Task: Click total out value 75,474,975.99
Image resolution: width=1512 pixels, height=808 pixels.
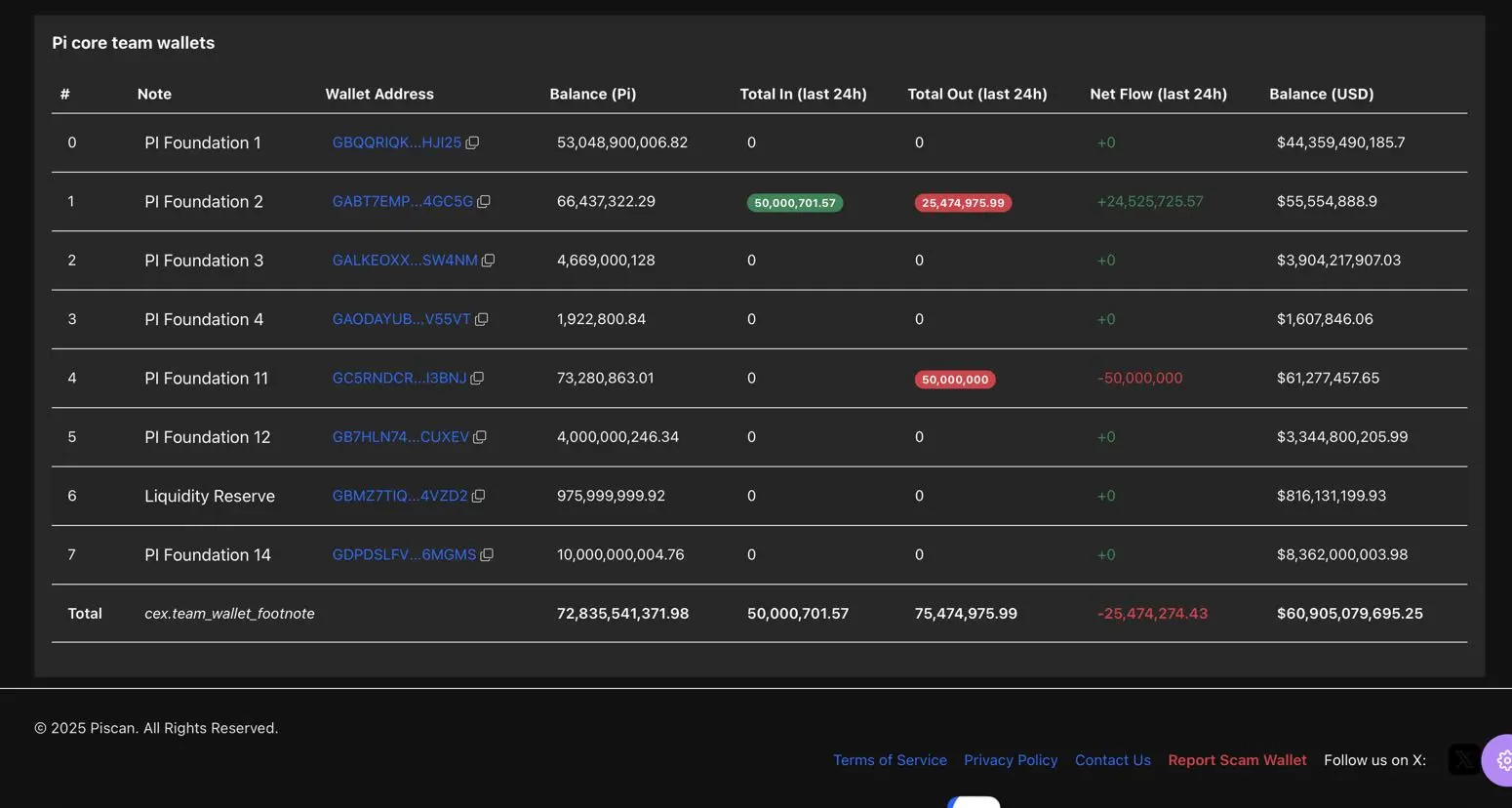Action: [x=966, y=614]
